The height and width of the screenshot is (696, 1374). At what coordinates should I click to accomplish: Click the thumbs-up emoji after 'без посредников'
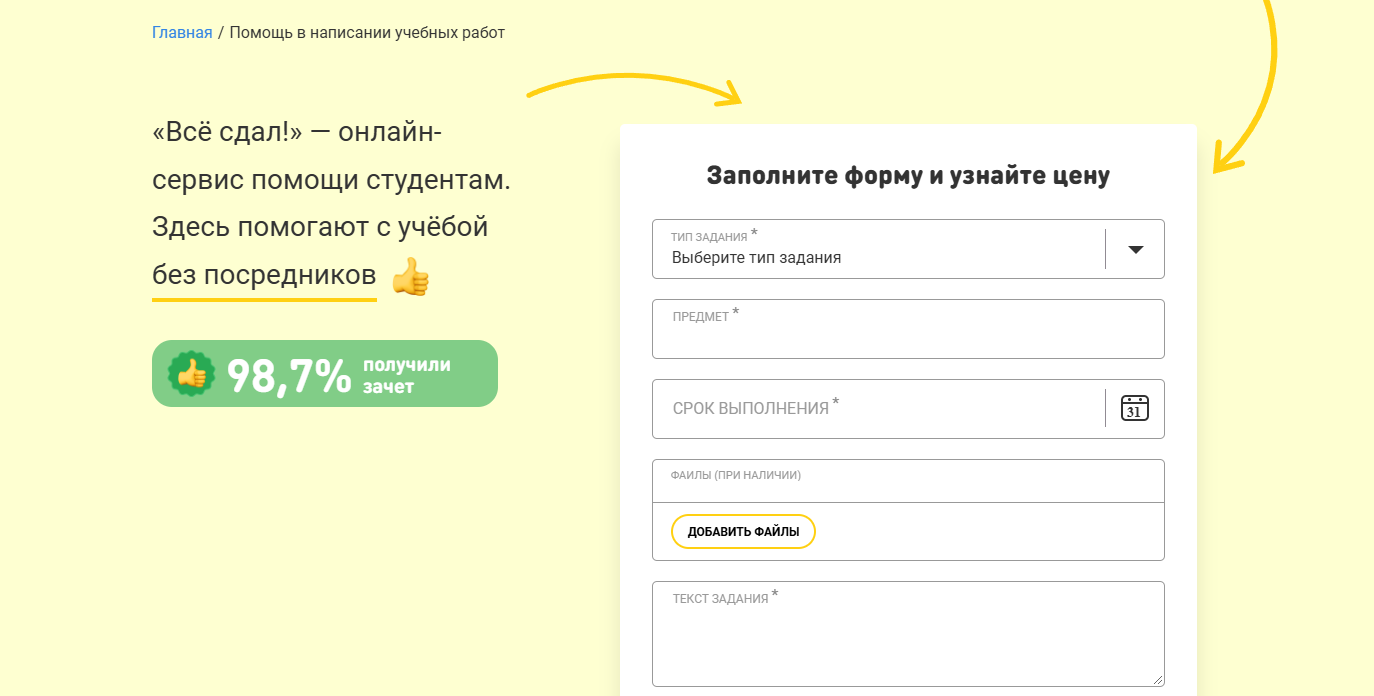(410, 277)
